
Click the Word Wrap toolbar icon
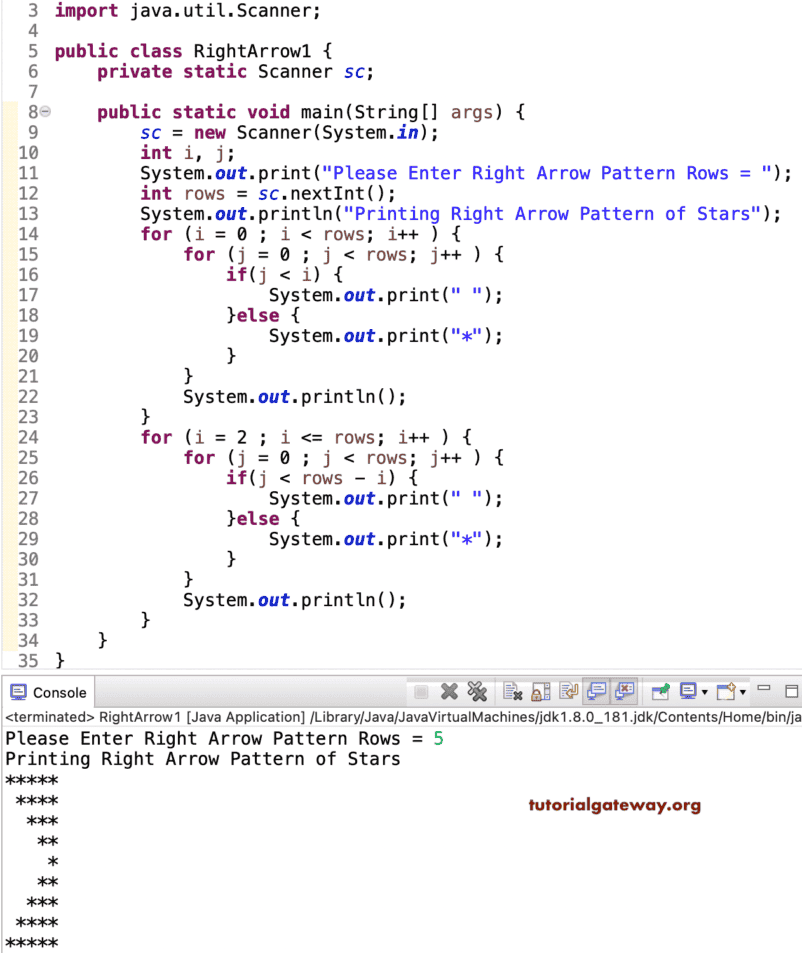568,691
